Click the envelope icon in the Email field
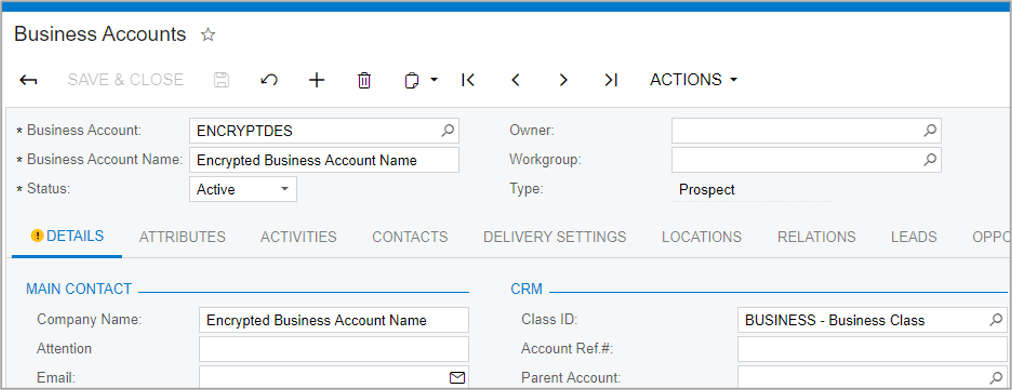The width and height of the screenshot is (1012, 390). (457, 378)
